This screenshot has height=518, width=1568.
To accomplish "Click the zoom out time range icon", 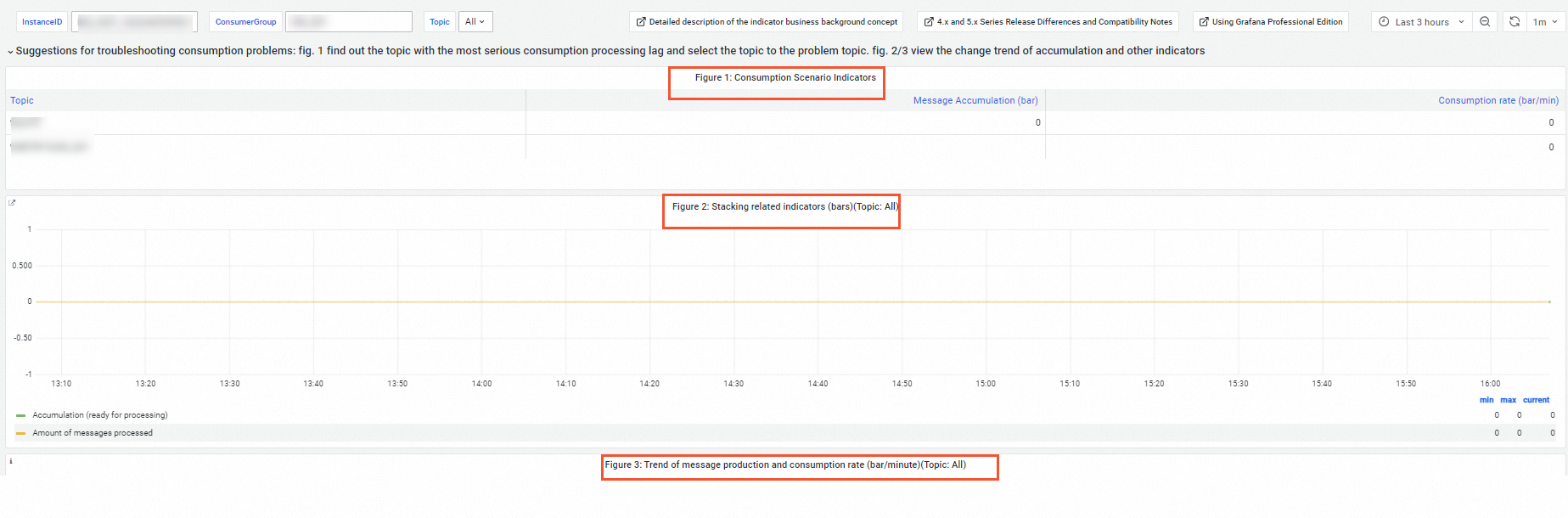I will 1485,22.
